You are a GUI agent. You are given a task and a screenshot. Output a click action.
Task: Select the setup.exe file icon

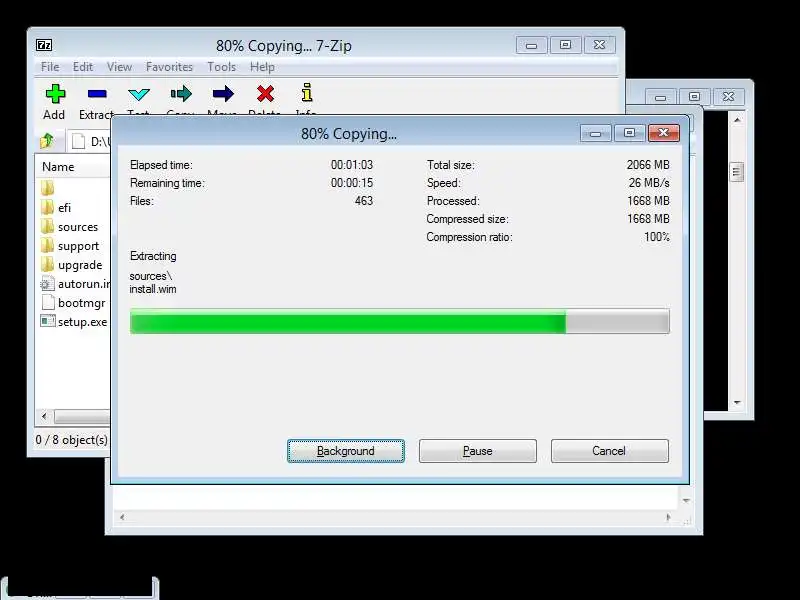[47, 321]
